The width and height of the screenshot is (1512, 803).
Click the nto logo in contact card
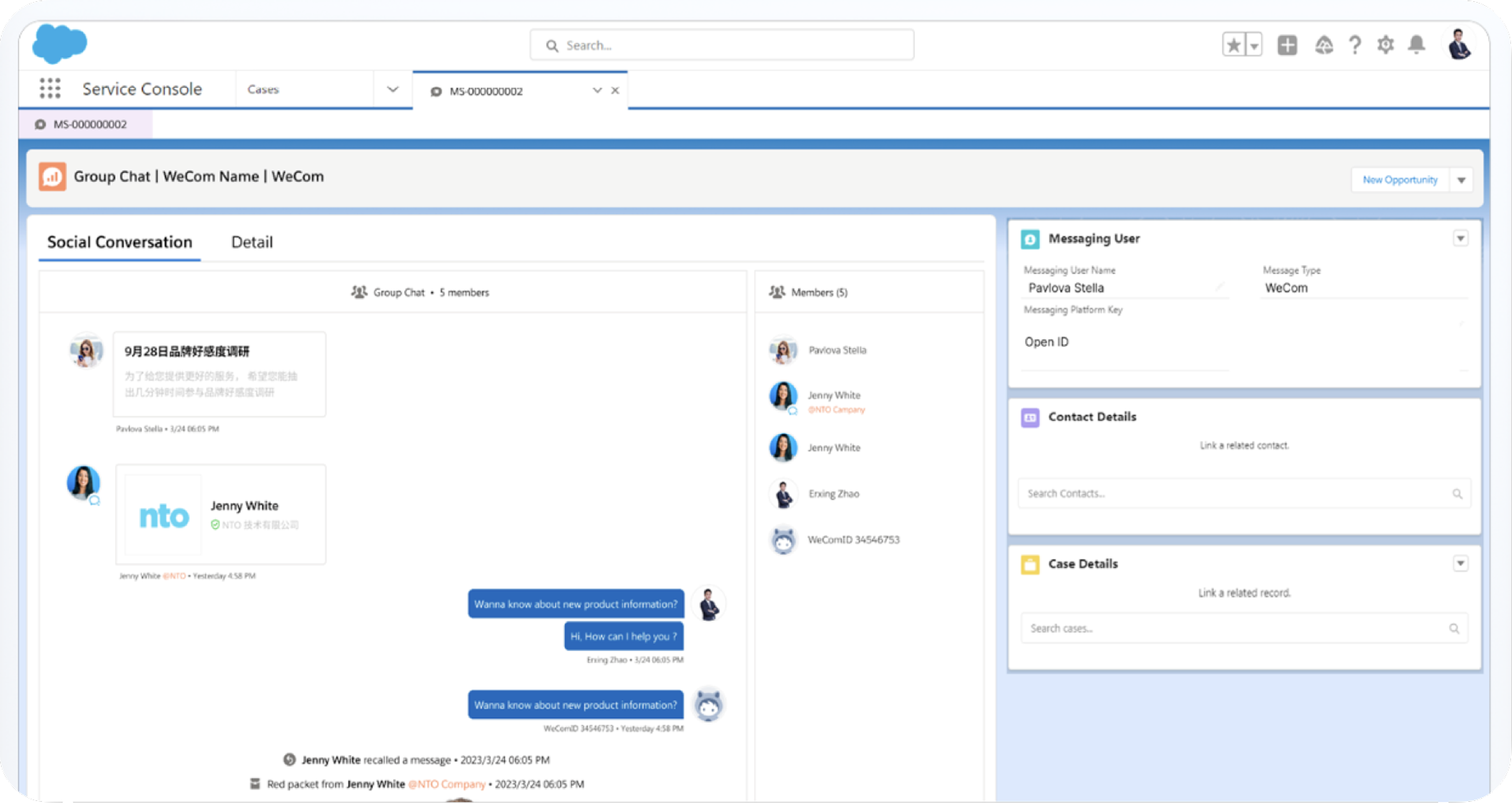164,516
